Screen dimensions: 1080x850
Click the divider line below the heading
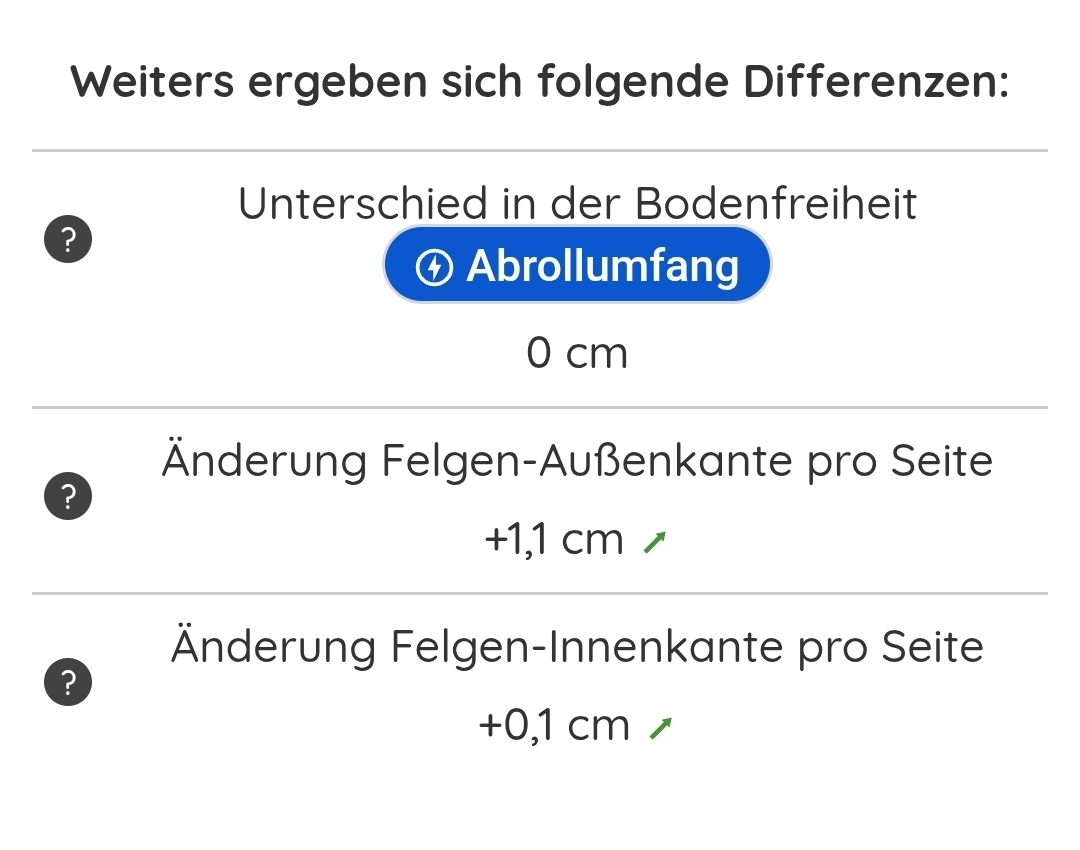point(539,151)
